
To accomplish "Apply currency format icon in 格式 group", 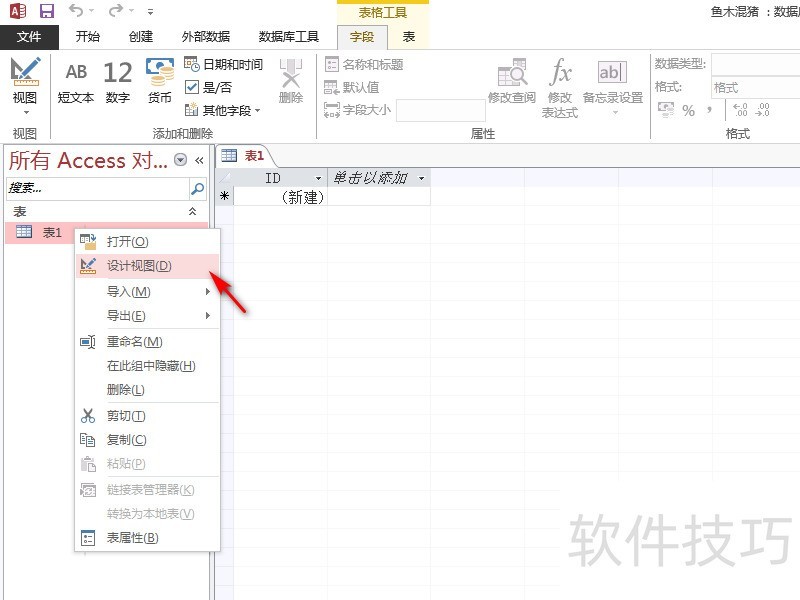I will pos(666,110).
